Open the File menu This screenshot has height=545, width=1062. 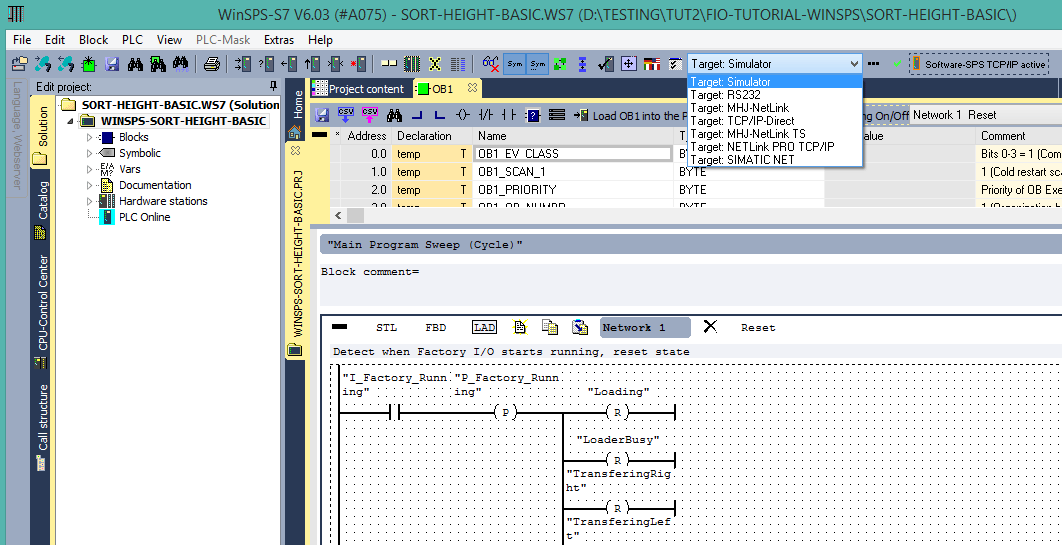coord(22,40)
